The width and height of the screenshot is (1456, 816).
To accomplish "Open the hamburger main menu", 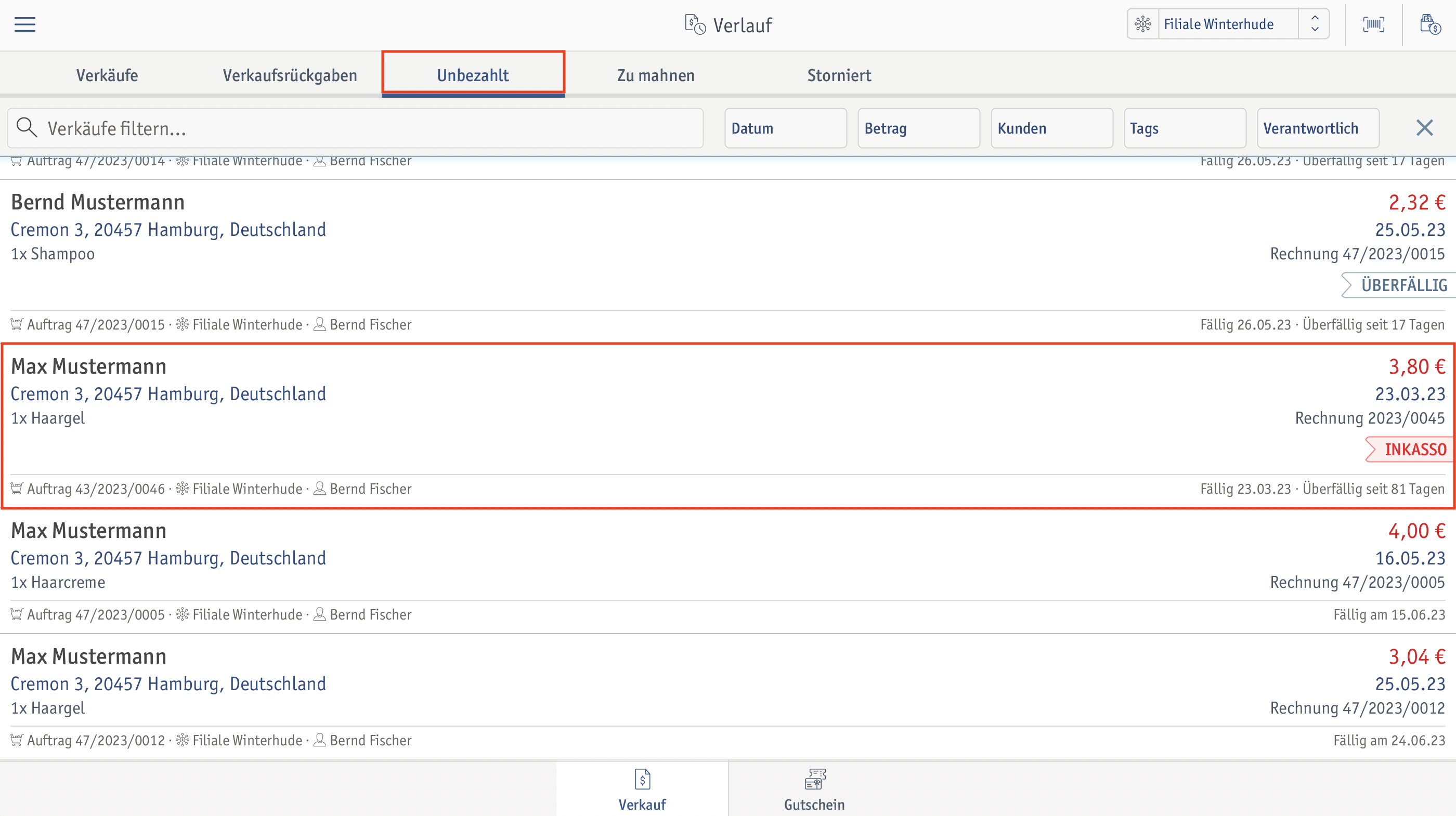I will [25, 24].
